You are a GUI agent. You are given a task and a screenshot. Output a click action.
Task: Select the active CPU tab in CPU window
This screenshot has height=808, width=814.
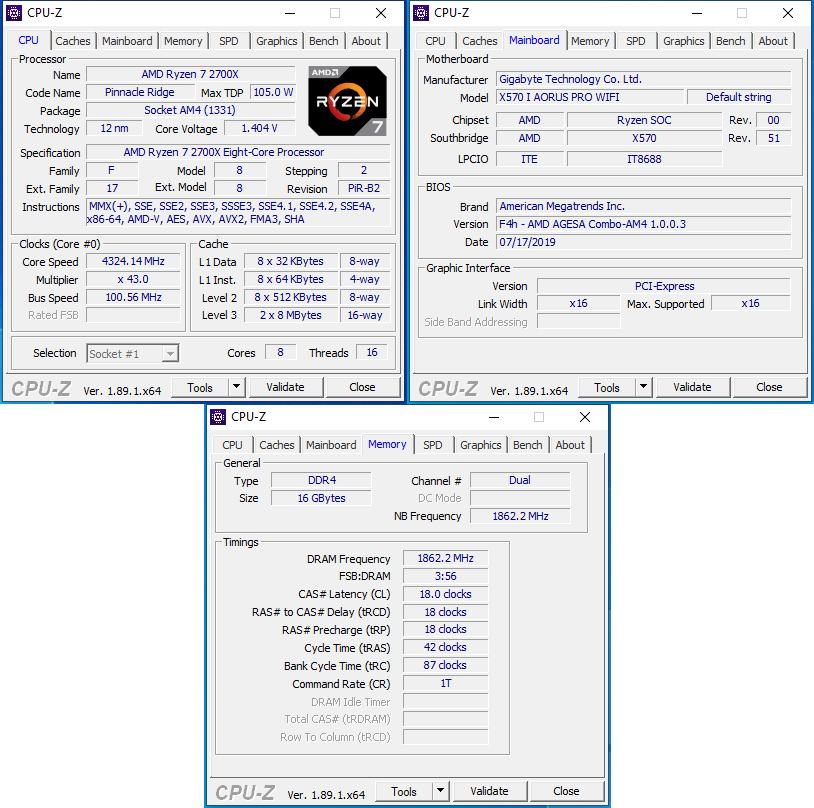[x=29, y=40]
